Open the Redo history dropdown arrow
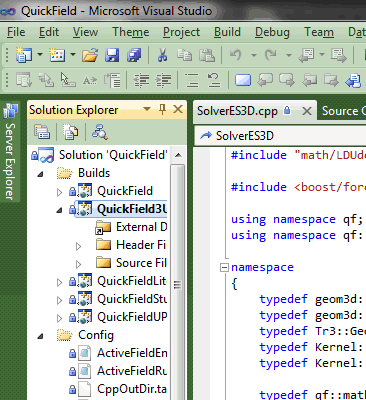 [x=289, y=55]
